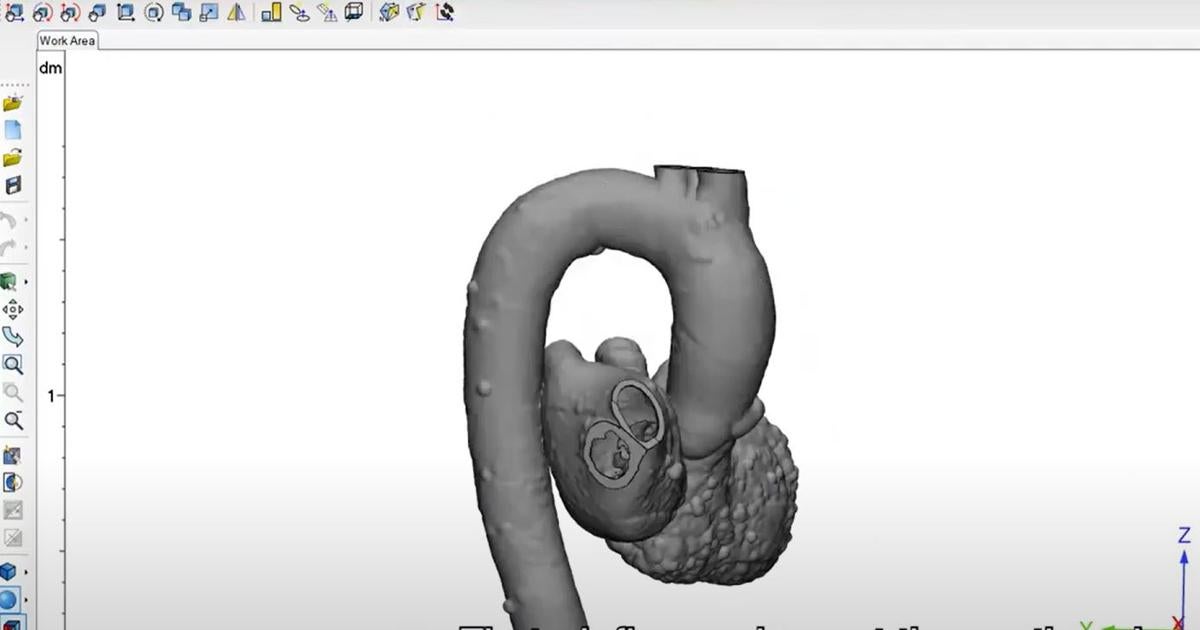The image size is (1200, 630).
Task: Select the pan four-arrow move tool
Action: (12, 309)
